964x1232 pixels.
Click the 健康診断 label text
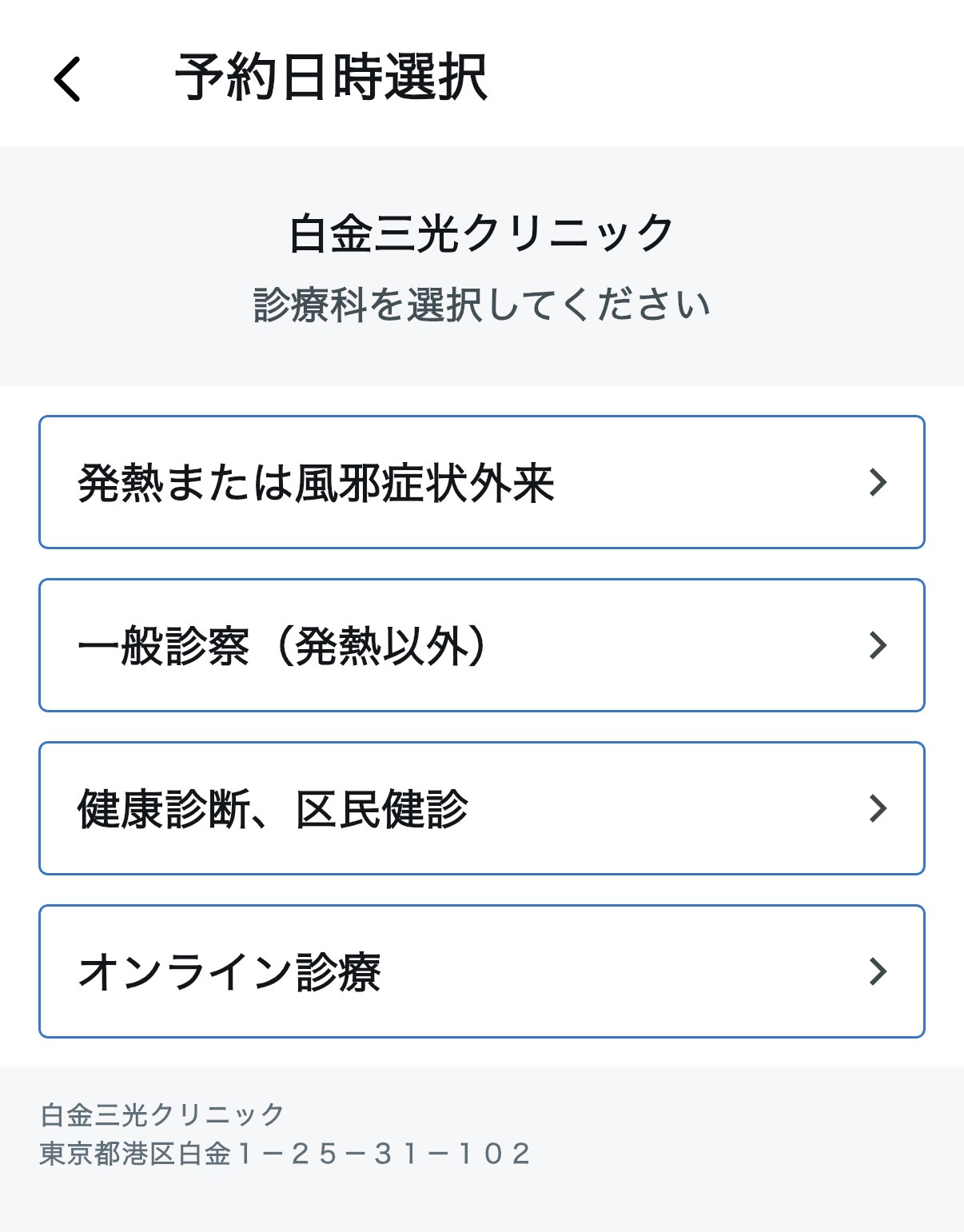(x=163, y=809)
